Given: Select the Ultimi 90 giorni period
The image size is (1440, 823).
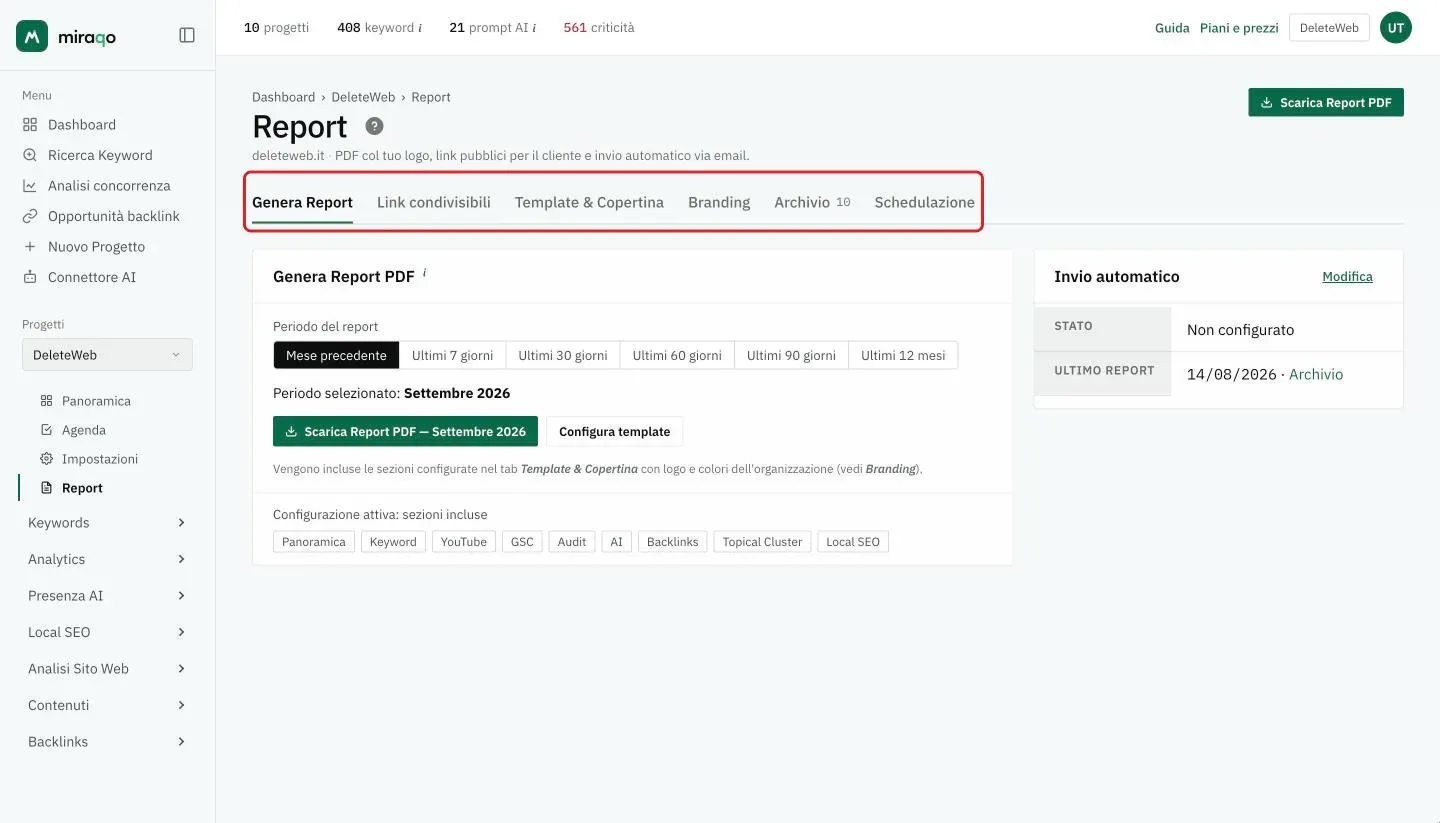Looking at the screenshot, I should [791, 355].
